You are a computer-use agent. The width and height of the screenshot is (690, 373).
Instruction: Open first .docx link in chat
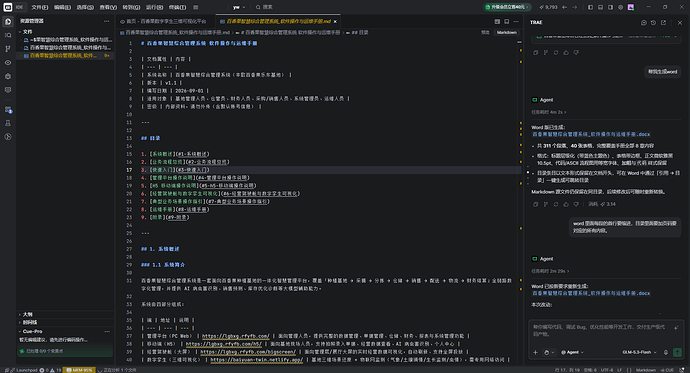coord(591,134)
